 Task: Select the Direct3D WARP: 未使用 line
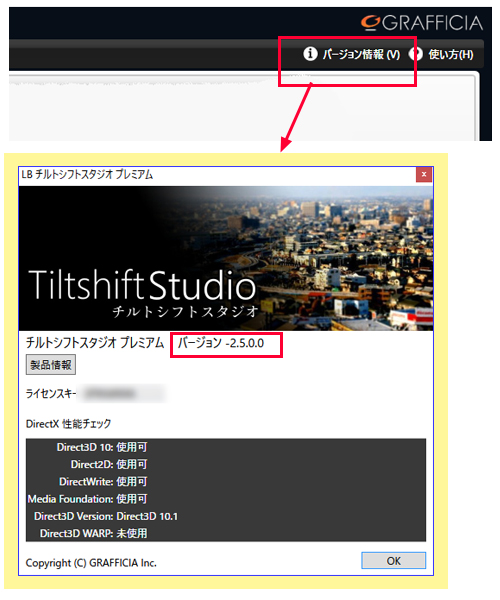coord(93,533)
